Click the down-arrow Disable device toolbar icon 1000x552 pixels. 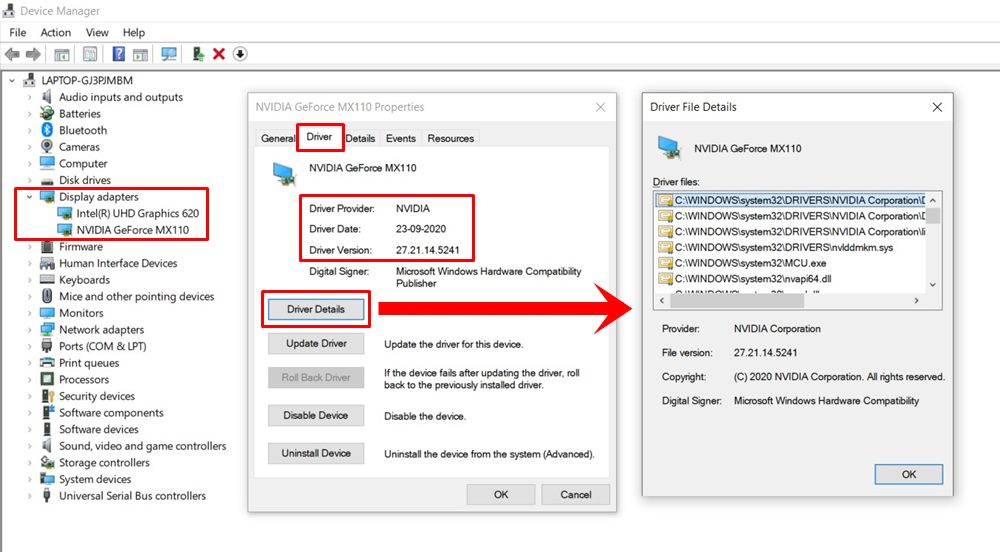240,54
